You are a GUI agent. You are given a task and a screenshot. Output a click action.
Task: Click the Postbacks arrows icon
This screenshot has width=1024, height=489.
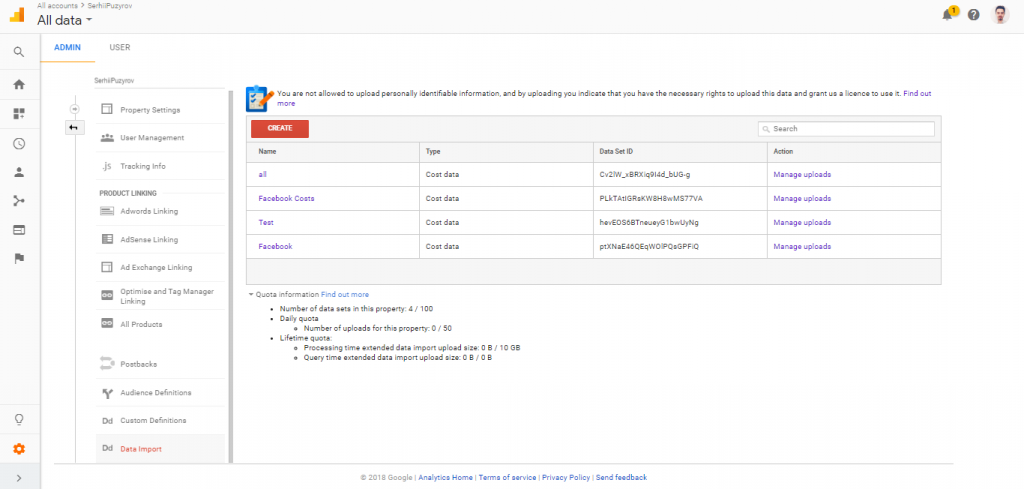(x=107, y=364)
